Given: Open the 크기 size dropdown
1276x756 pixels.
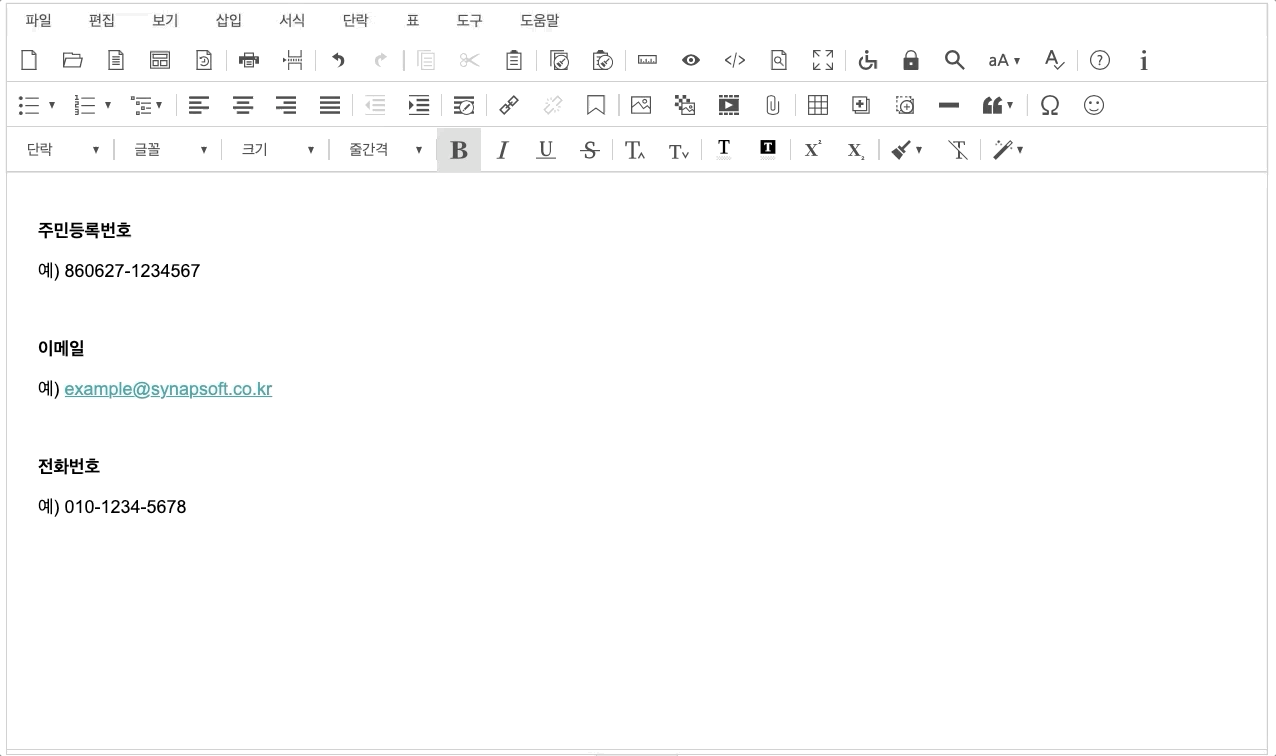Looking at the screenshot, I should point(277,150).
